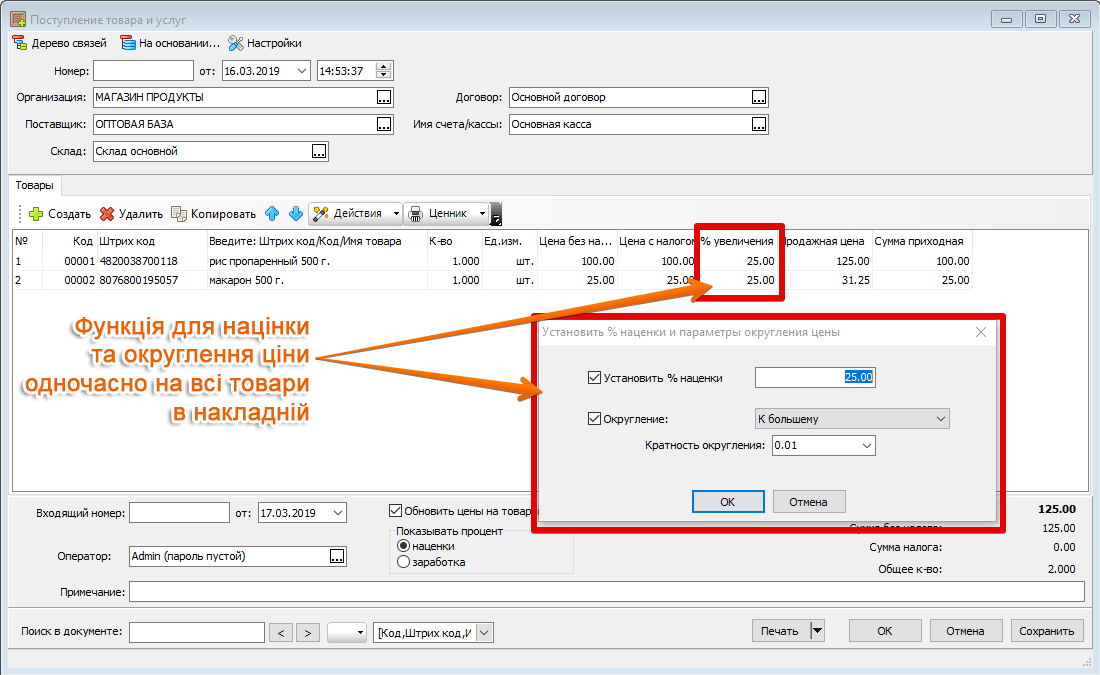Select the наценки radio button
Screen dimensions: 1100x675
pyautogui.click(x=403, y=546)
